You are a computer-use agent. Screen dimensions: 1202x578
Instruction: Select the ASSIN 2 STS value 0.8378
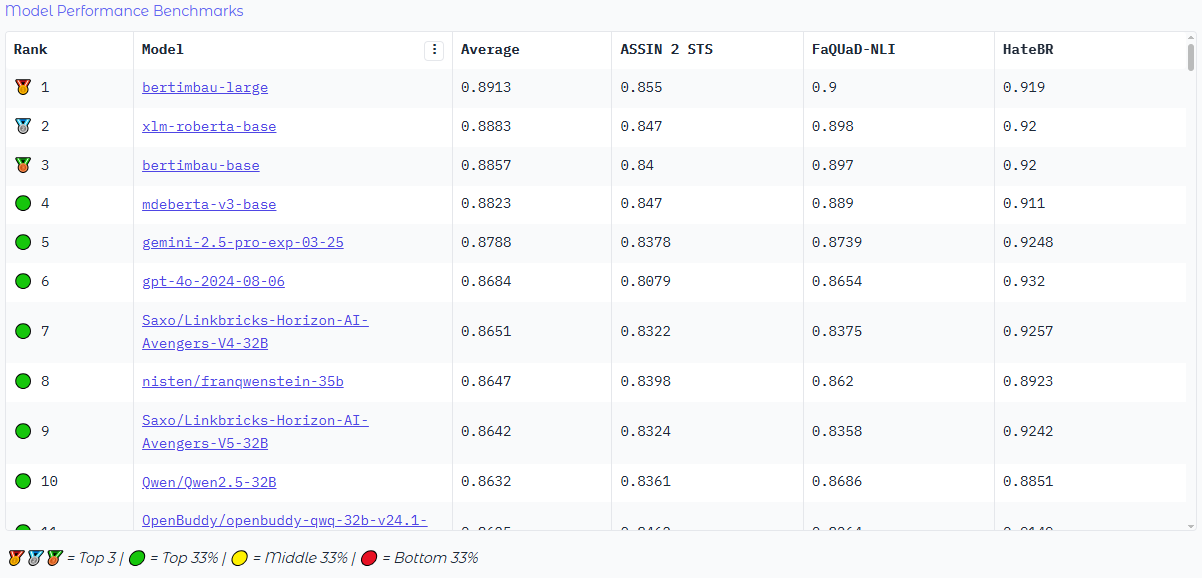point(646,242)
